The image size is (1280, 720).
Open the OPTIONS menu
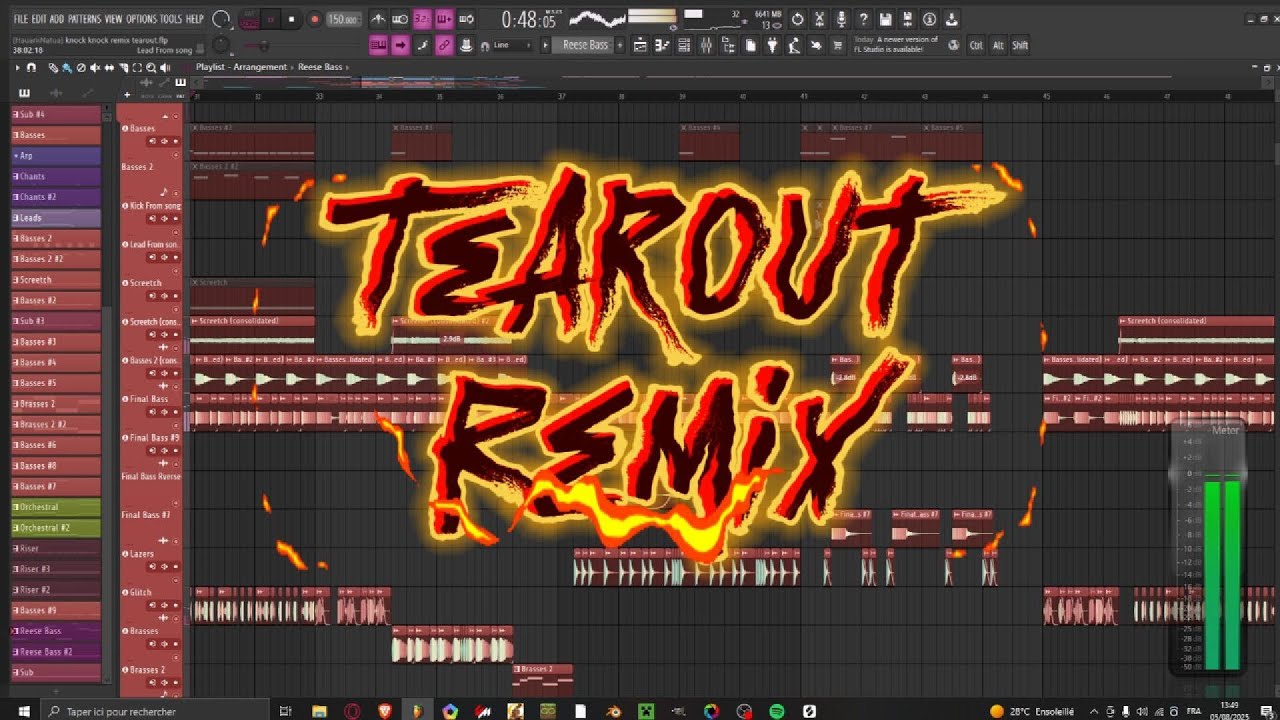click(141, 19)
